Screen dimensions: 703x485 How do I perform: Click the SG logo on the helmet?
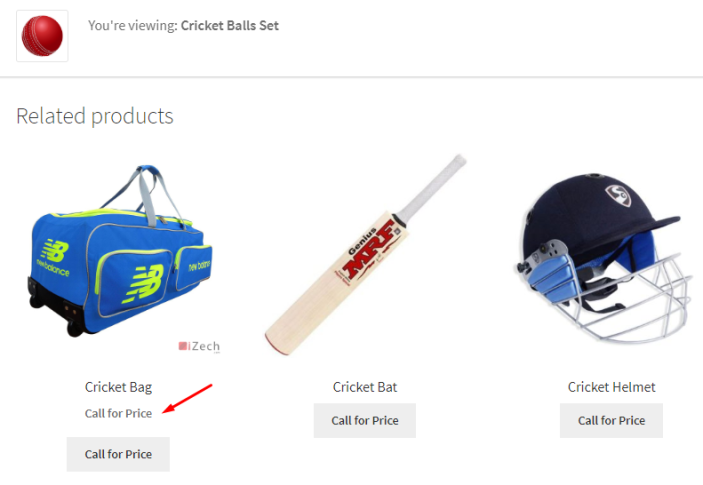(618, 195)
